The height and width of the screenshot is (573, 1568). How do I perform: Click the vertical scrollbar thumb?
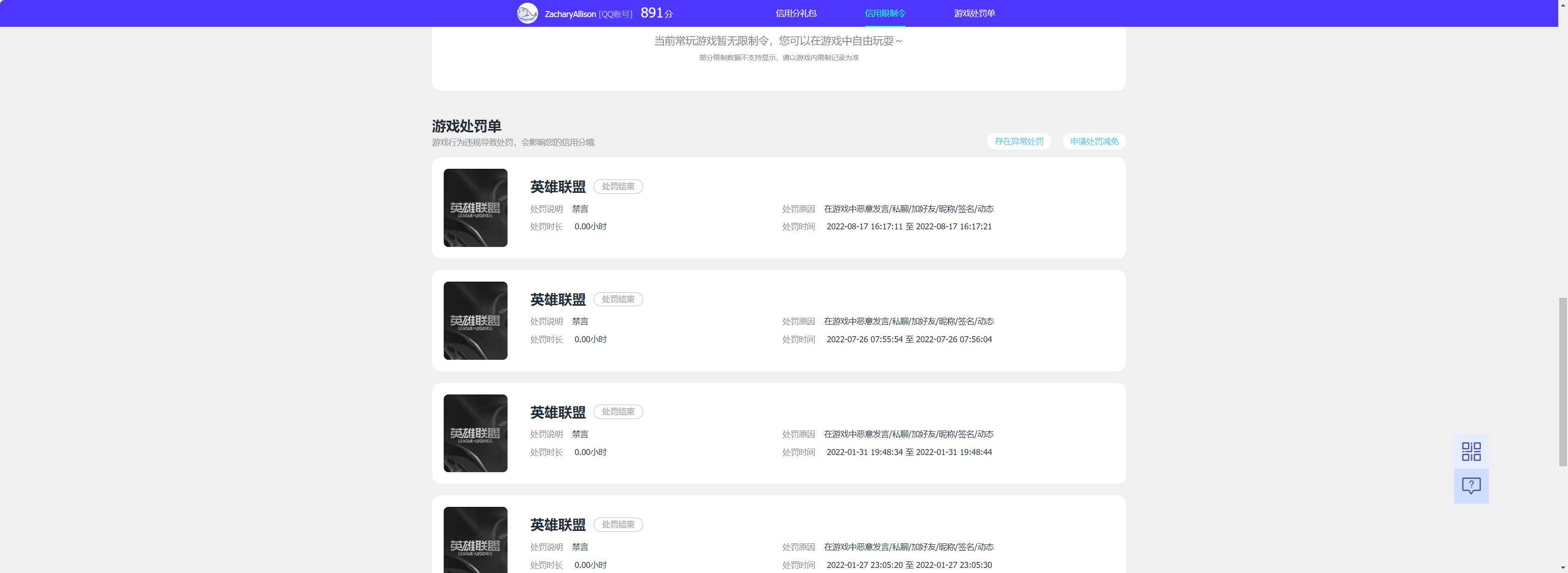(x=1562, y=382)
